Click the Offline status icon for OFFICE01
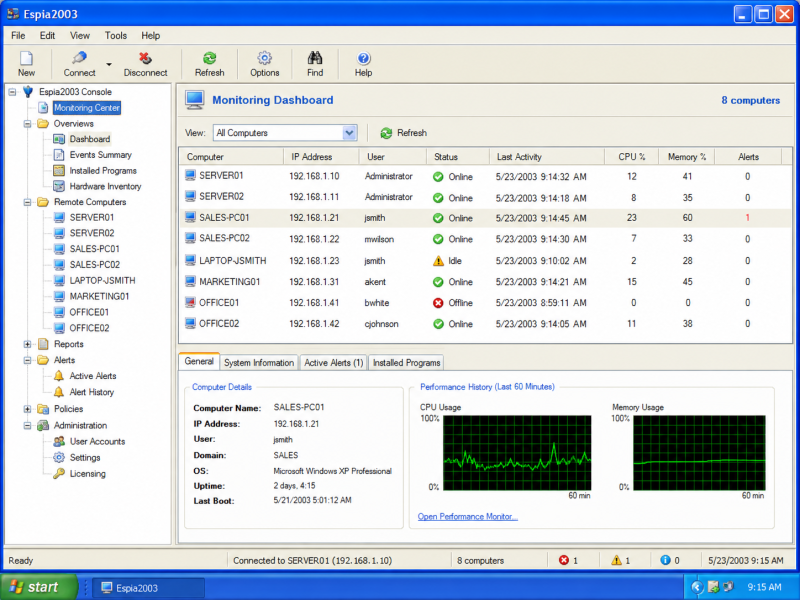 point(438,303)
